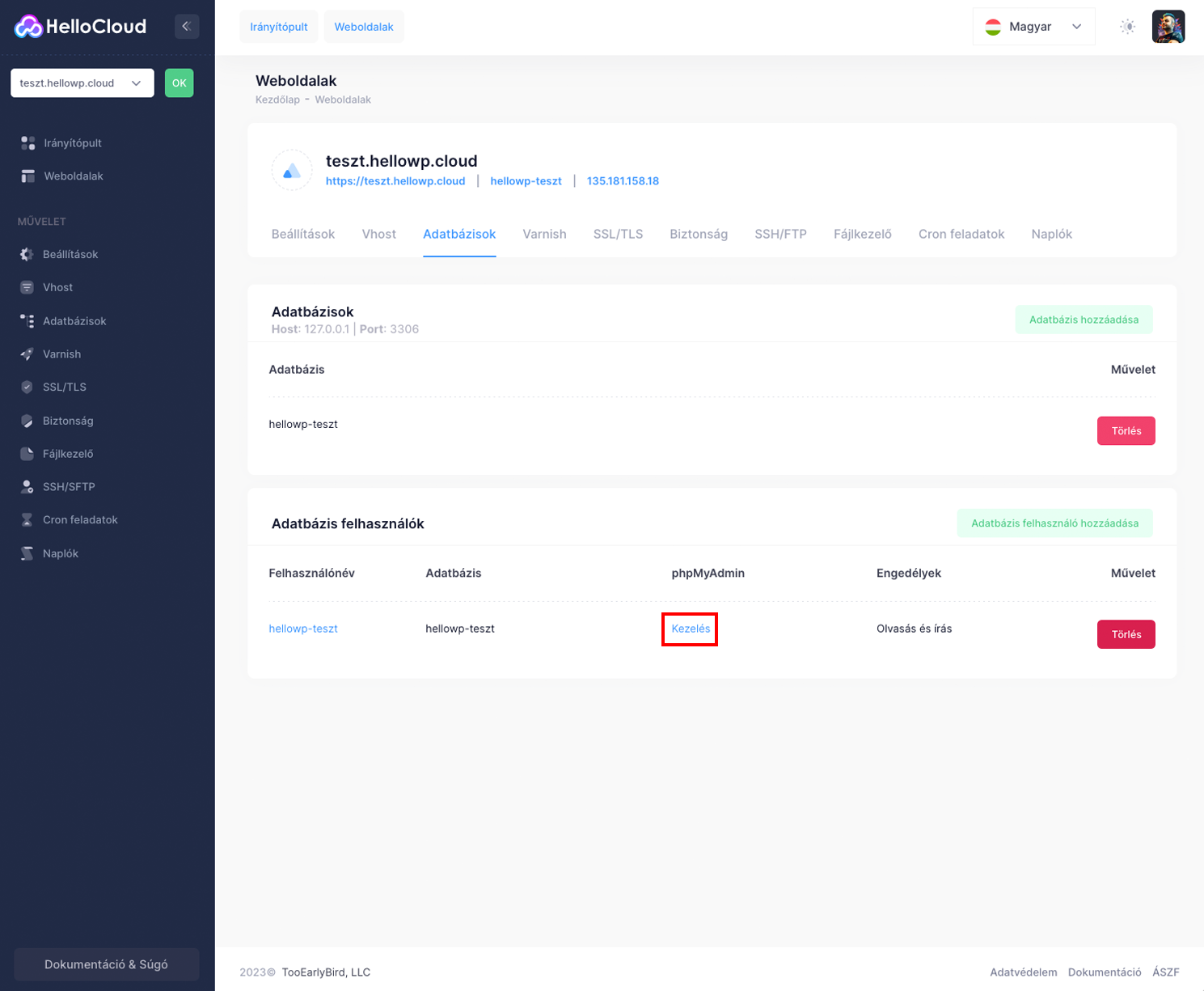Click the Weboldalak sidebar icon
1204x991 pixels.
[x=28, y=176]
